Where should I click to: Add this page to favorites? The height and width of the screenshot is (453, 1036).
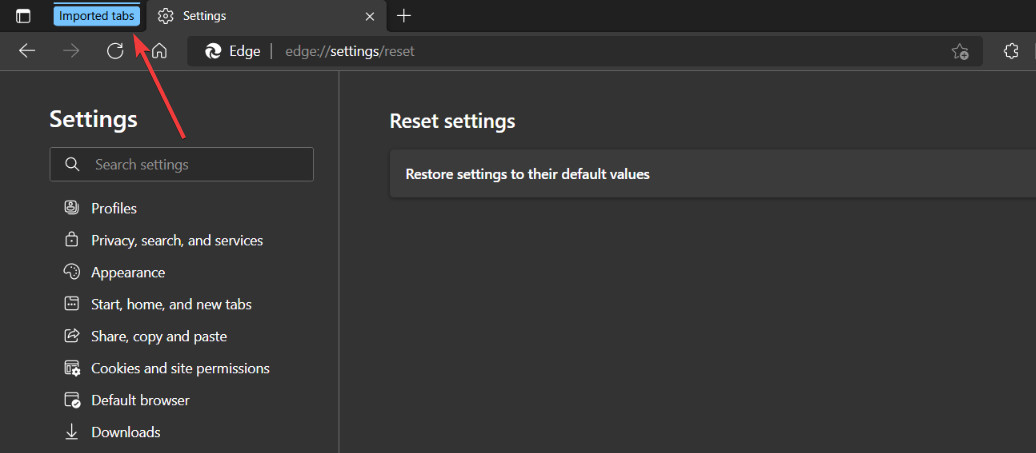(960, 51)
